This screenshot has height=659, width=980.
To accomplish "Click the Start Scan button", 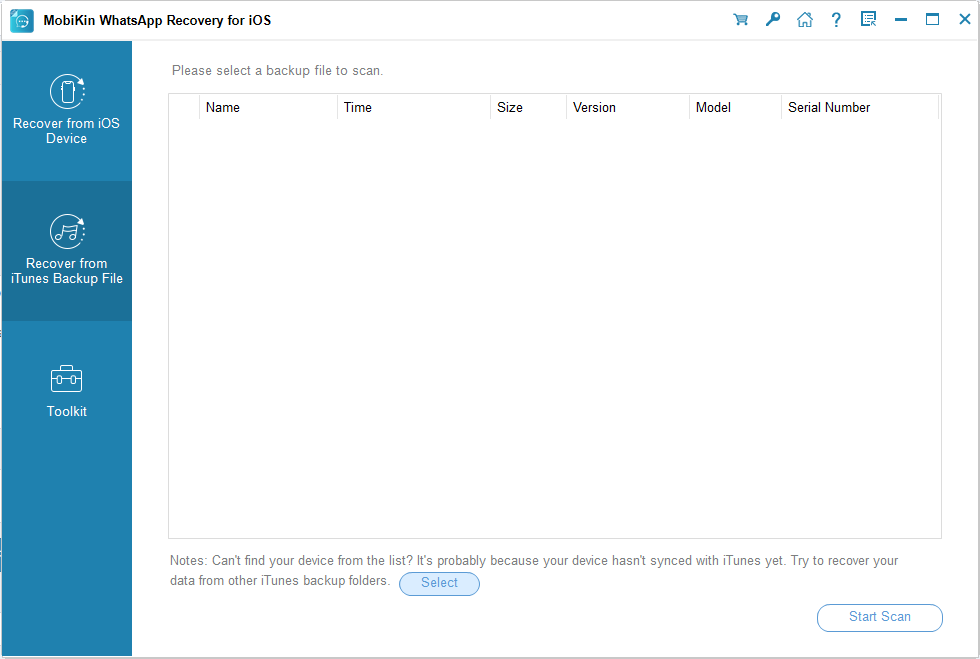I will (879, 617).
